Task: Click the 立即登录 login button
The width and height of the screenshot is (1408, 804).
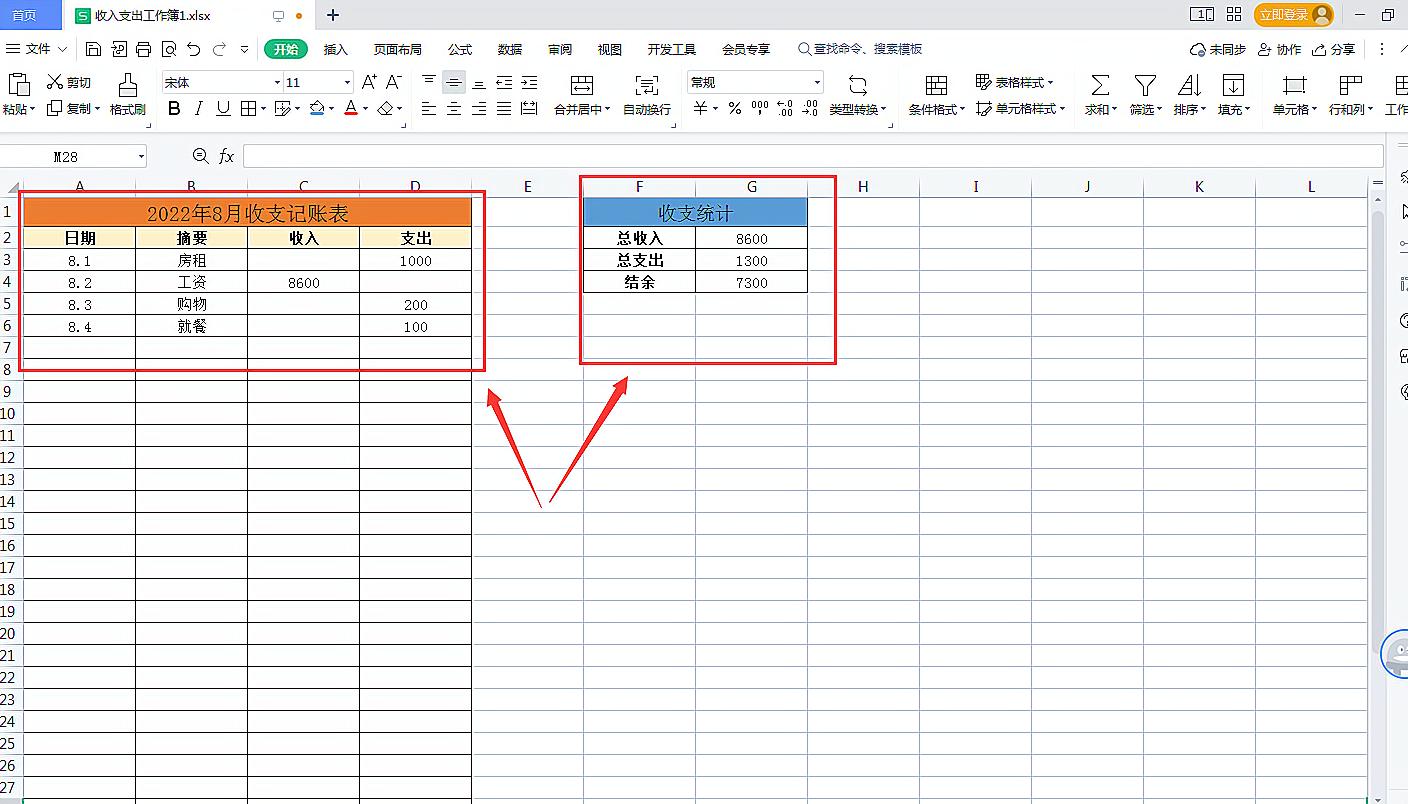Action: (1283, 15)
